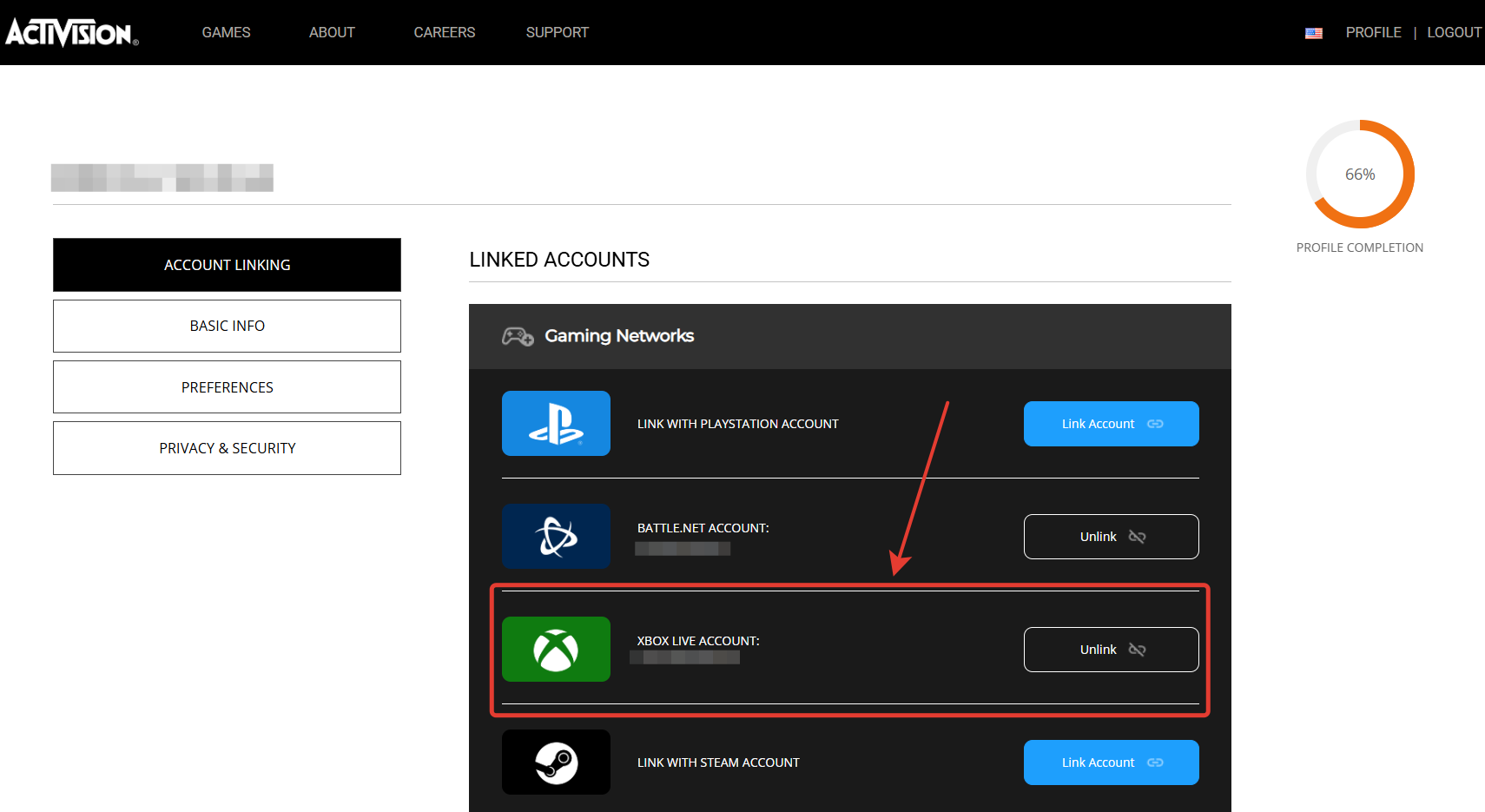Open the GAMES menu
1485x812 pixels.
click(x=226, y=33)
